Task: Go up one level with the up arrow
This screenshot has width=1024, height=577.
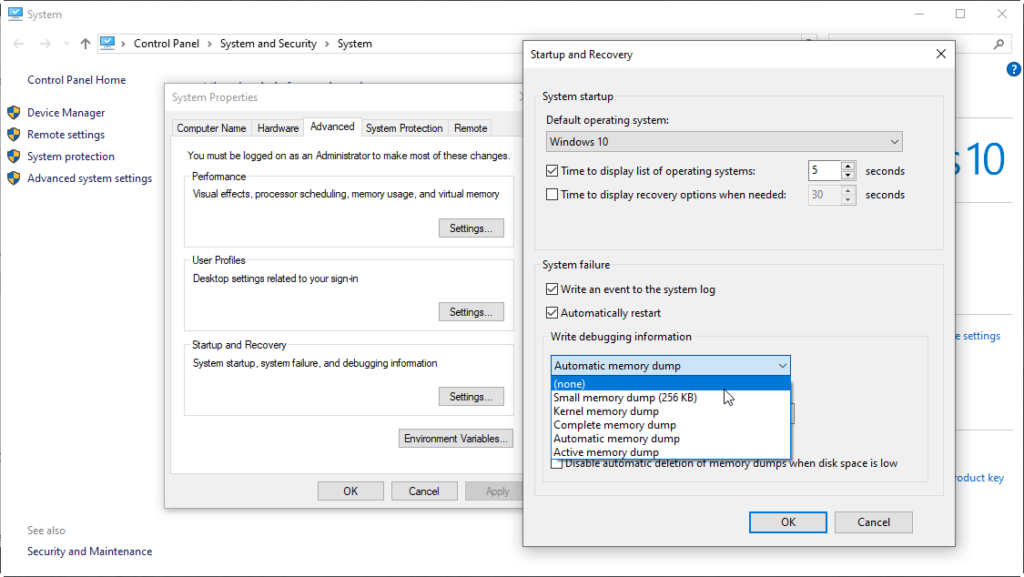Action: pos(85,44)
